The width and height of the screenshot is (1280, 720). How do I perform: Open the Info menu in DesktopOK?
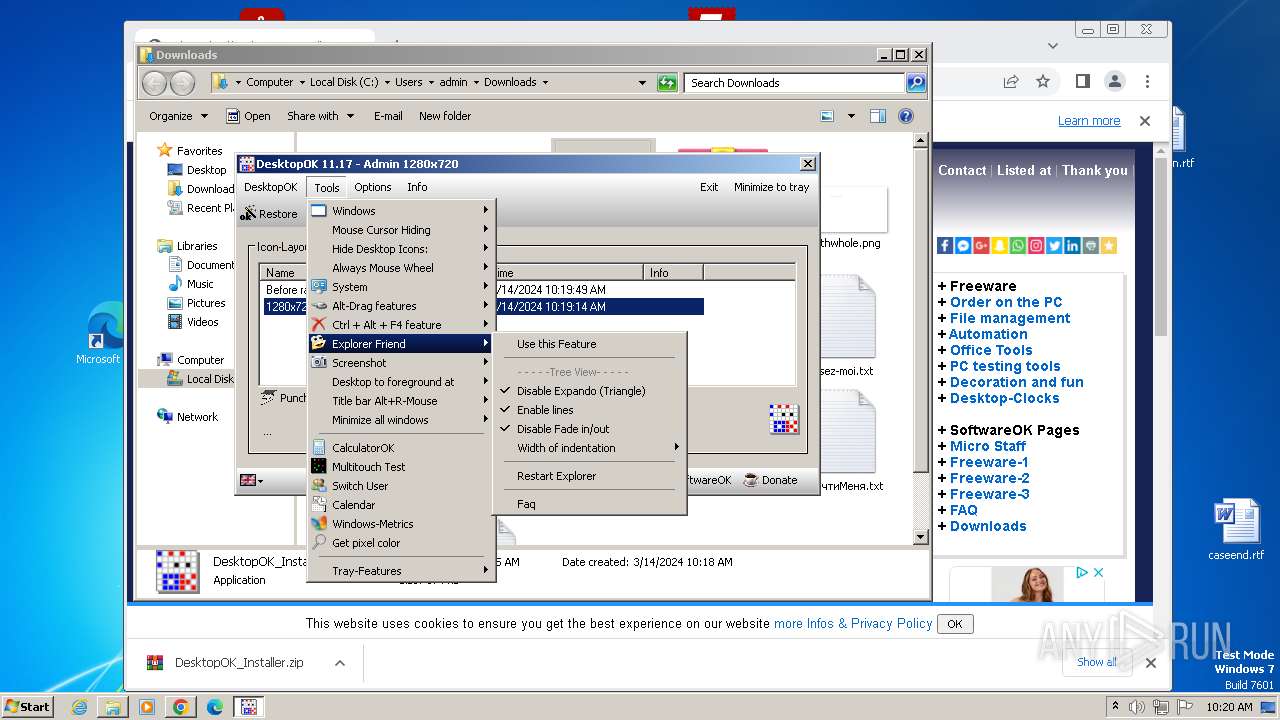(417, 187)
